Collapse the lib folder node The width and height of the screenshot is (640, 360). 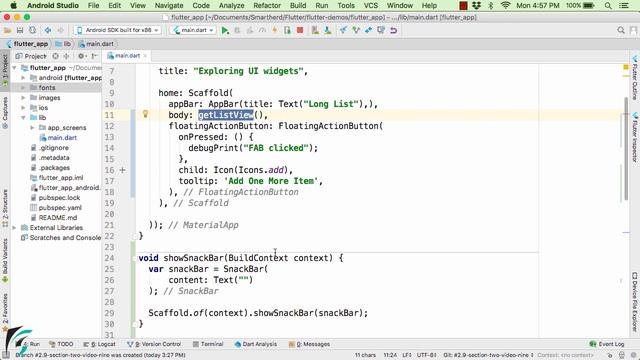tap(23, 118)
